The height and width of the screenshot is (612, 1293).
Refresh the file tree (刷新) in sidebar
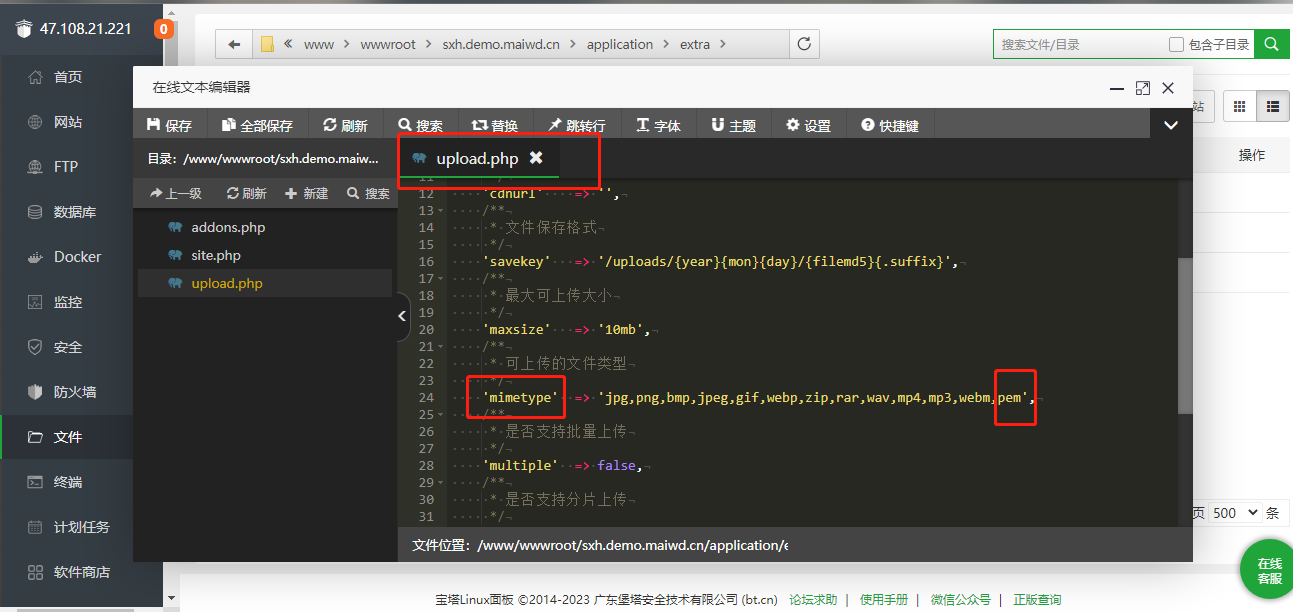[x=247, y=194]
